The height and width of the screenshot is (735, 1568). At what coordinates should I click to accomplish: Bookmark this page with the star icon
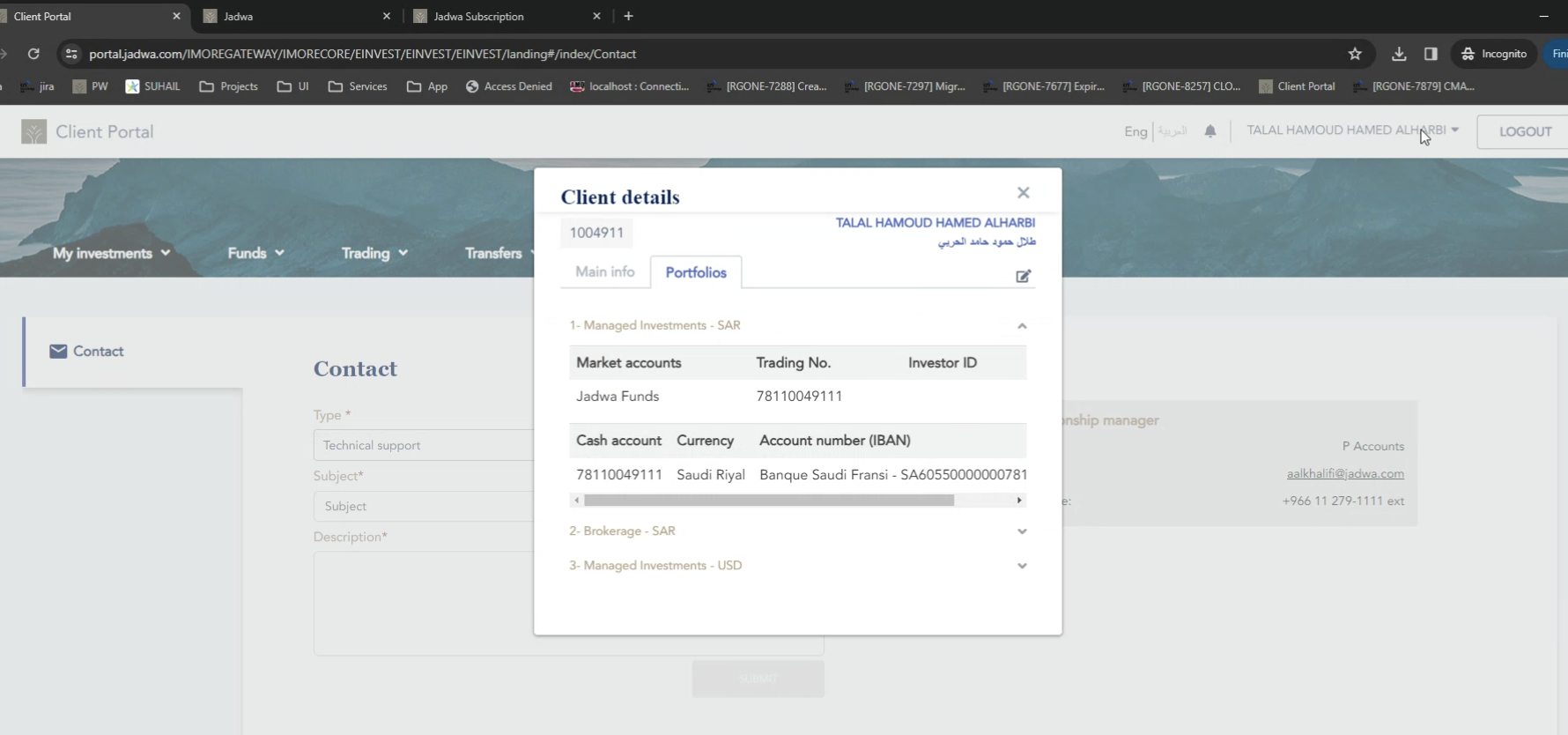(1355, 54)
